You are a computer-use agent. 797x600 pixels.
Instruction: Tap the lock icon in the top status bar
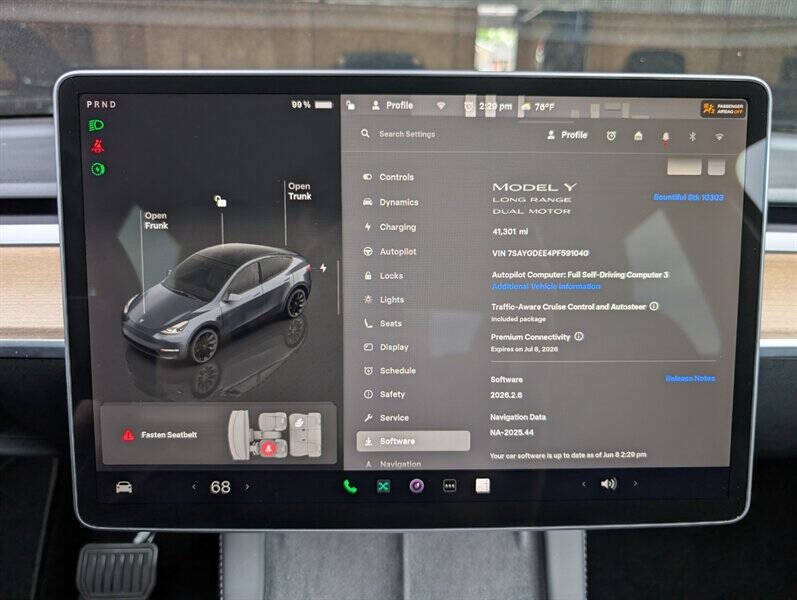[x=350, y=105]
